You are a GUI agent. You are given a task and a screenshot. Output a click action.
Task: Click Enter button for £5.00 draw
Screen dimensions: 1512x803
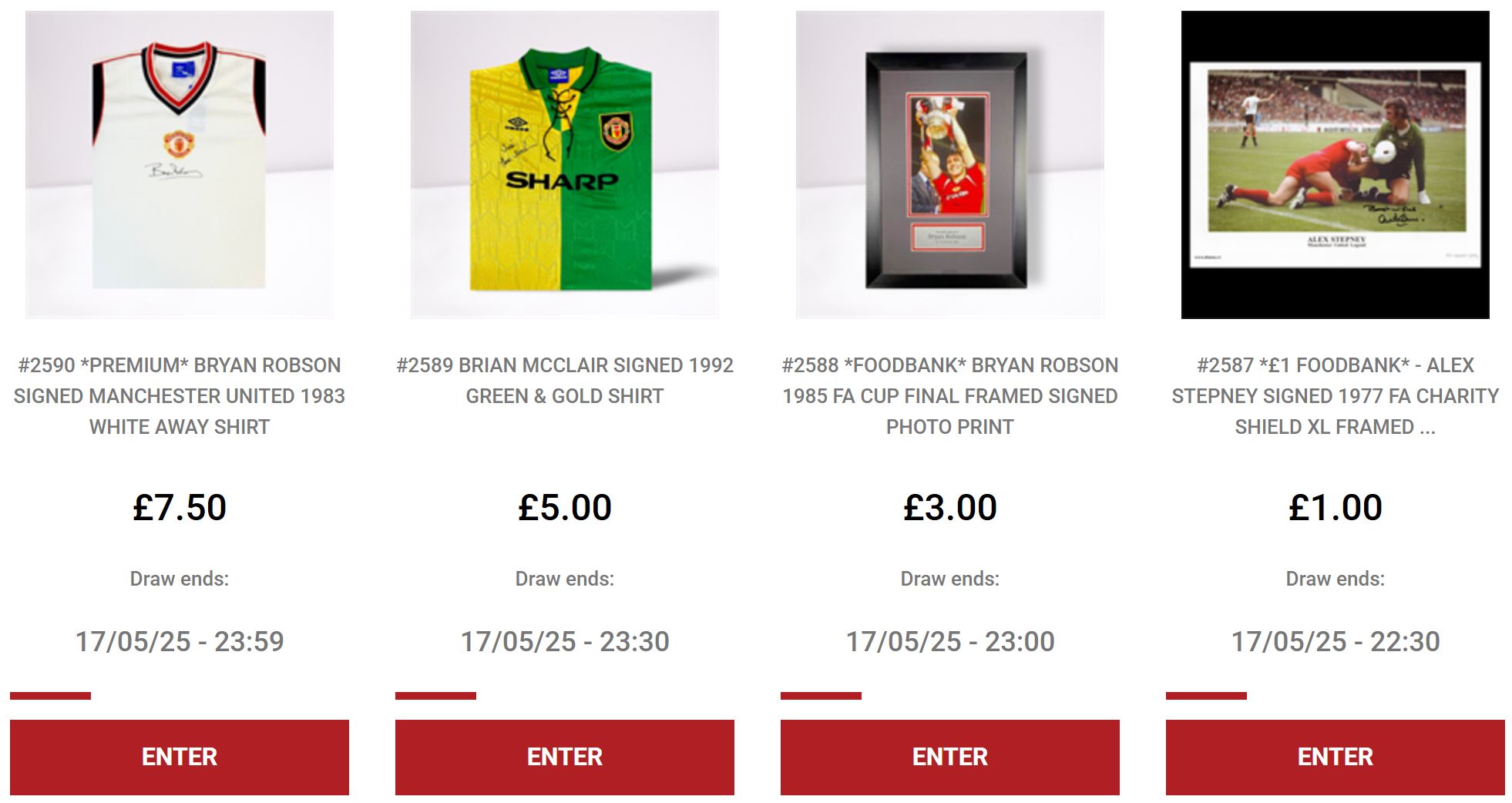pos(564,757)
